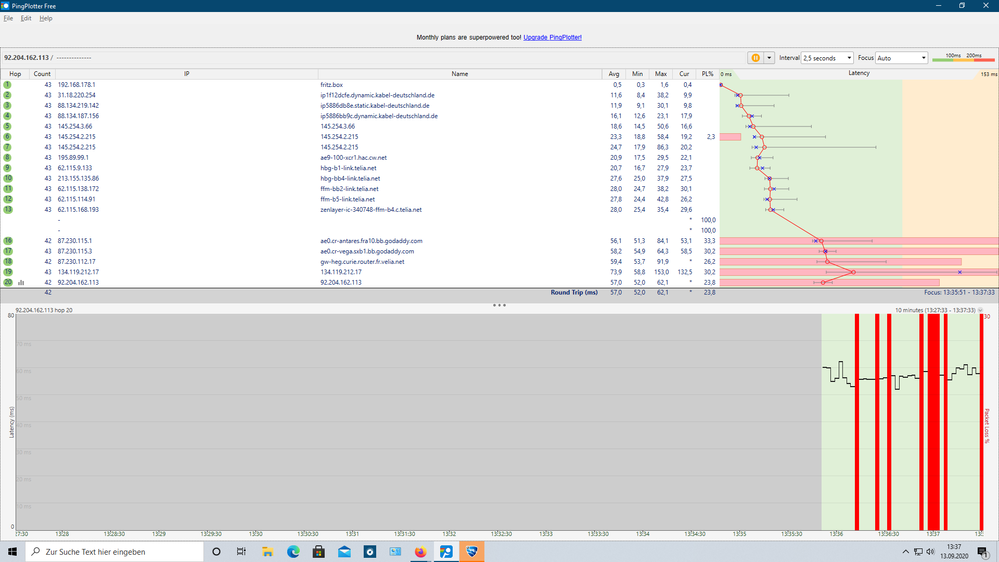Click the timeline graph icon beside hop 20

pos(21,282)
